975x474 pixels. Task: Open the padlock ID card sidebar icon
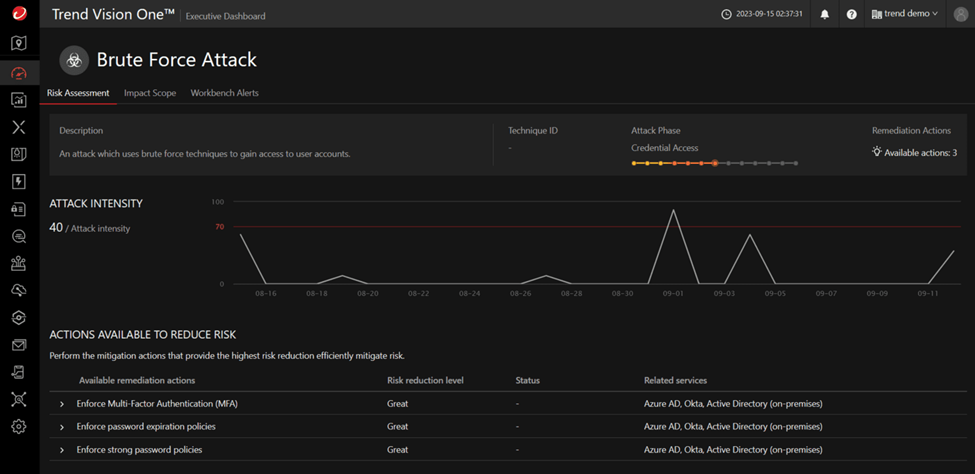coord(19,209)
